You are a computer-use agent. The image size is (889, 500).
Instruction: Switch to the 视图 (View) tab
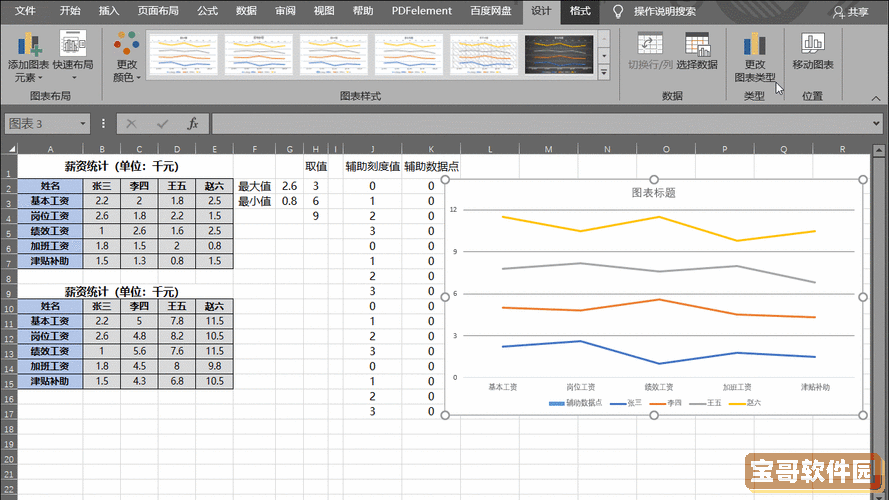(324, 11)
